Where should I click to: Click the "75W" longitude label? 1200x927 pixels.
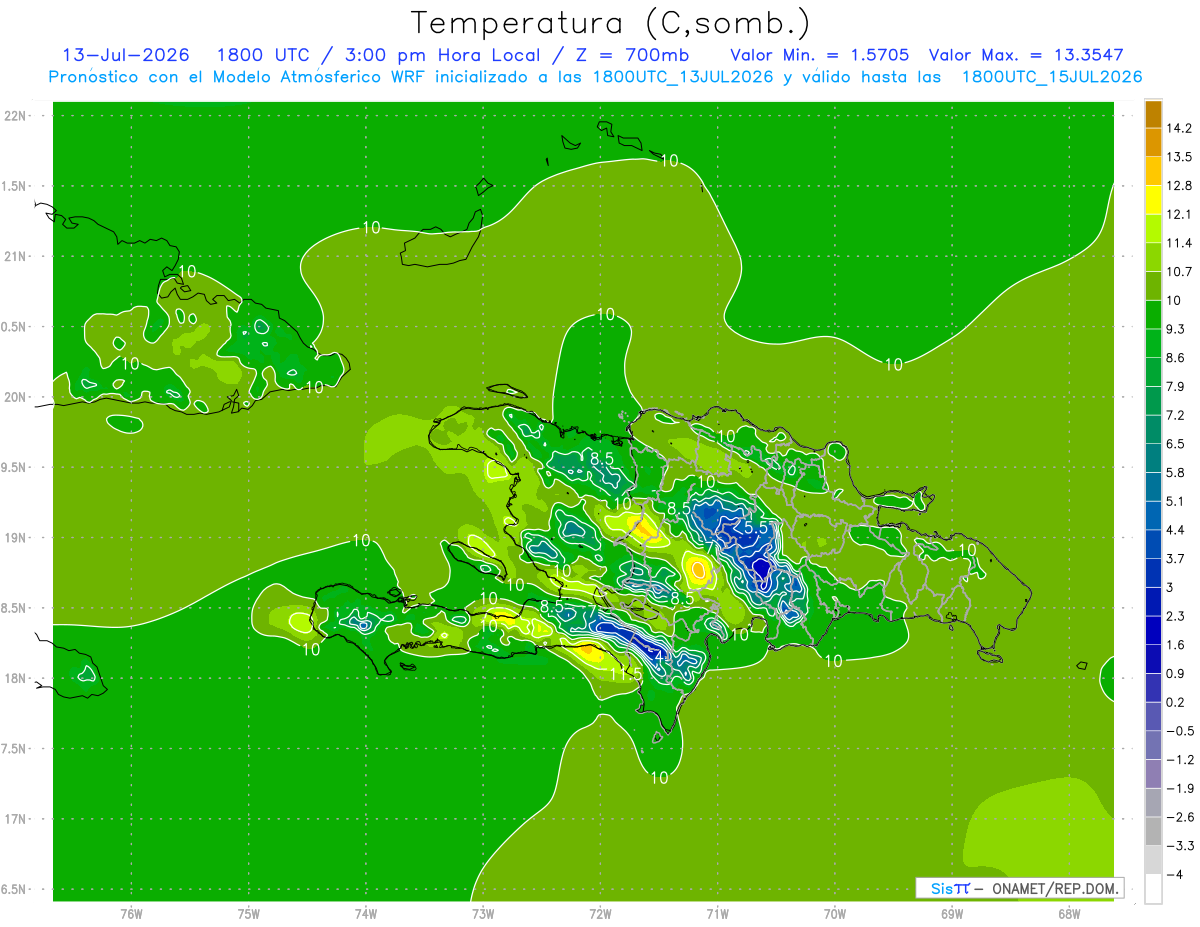coord(248,914)
